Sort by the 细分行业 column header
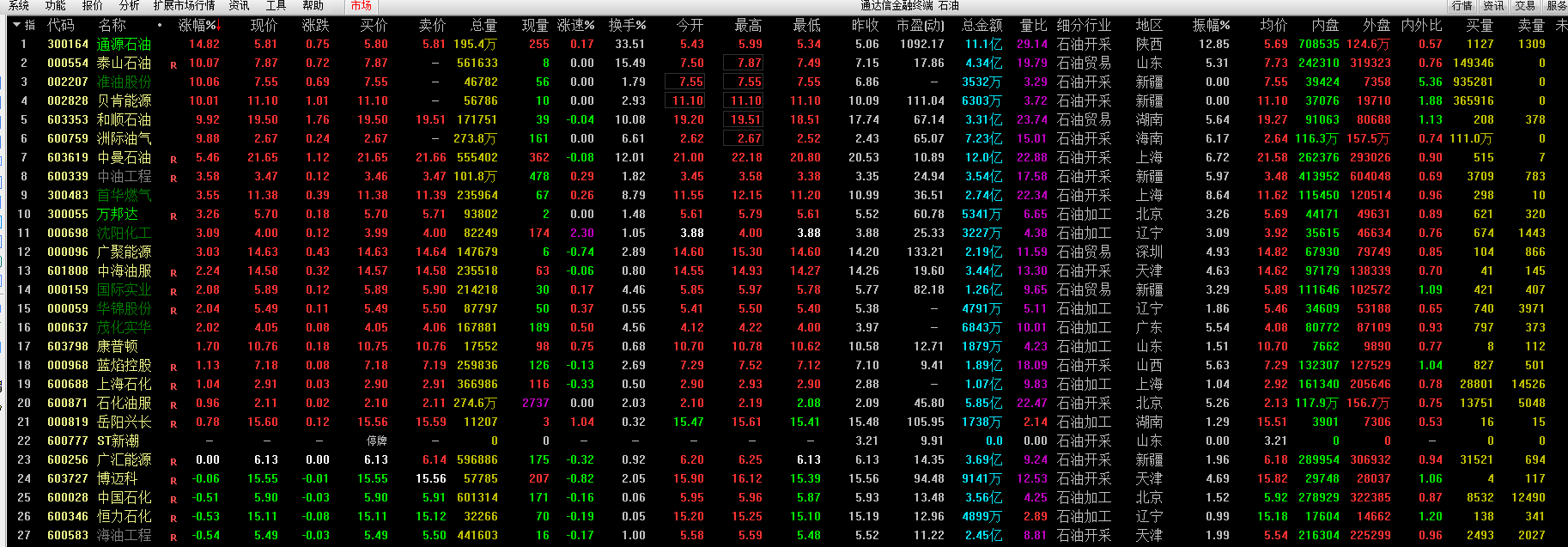The width and height of the screenshot is (1568, 547). point(1084,25)
